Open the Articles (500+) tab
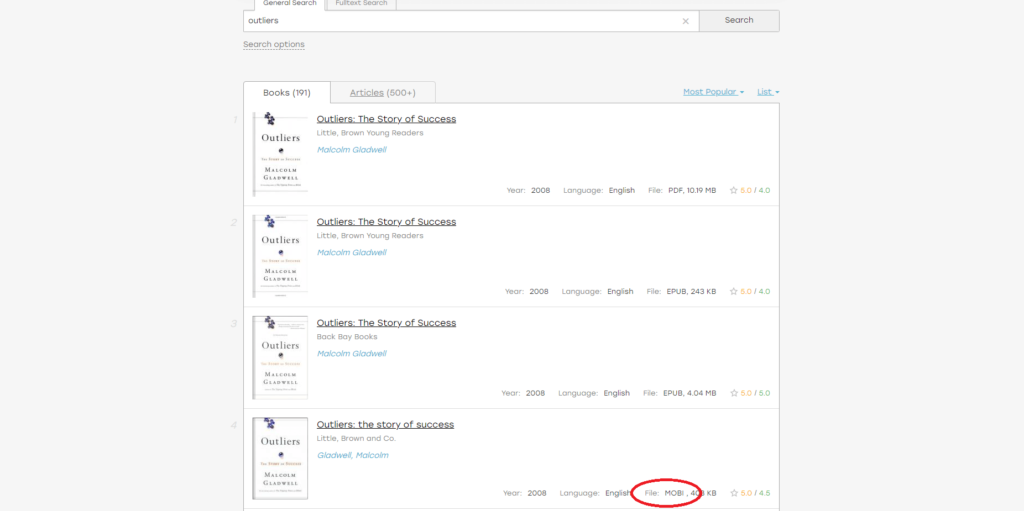 (383, 93)
